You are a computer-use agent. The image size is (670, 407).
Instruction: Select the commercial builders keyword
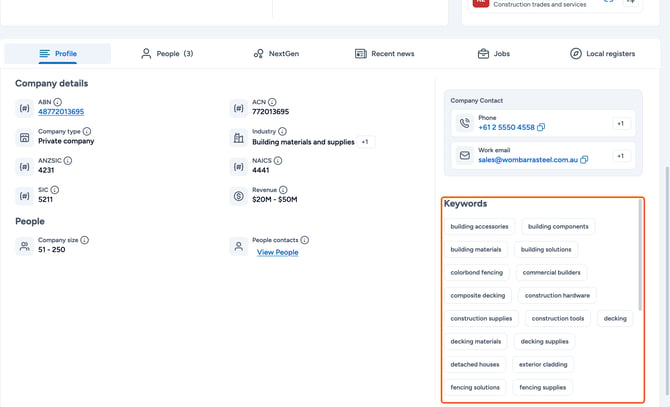click(552, 272)
